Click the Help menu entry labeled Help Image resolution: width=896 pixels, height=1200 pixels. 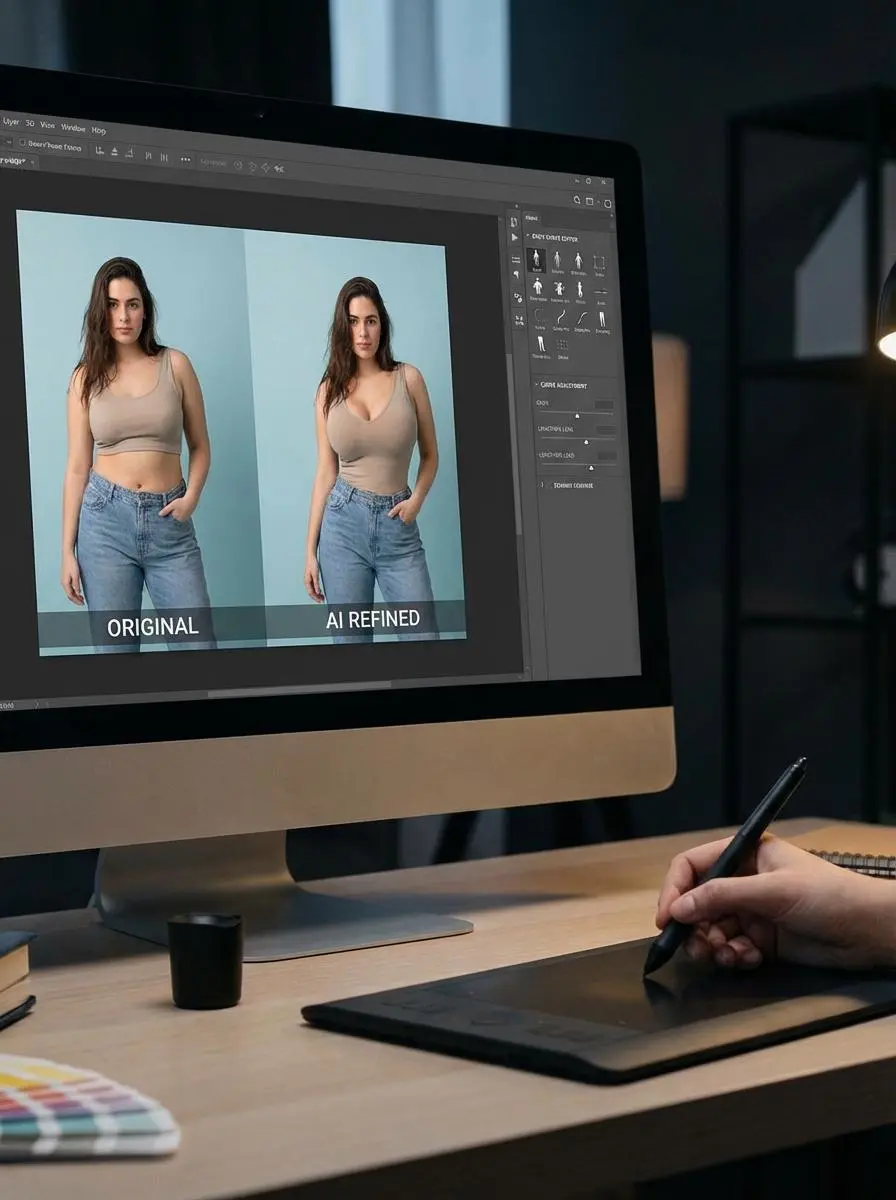tap(99, 132)
